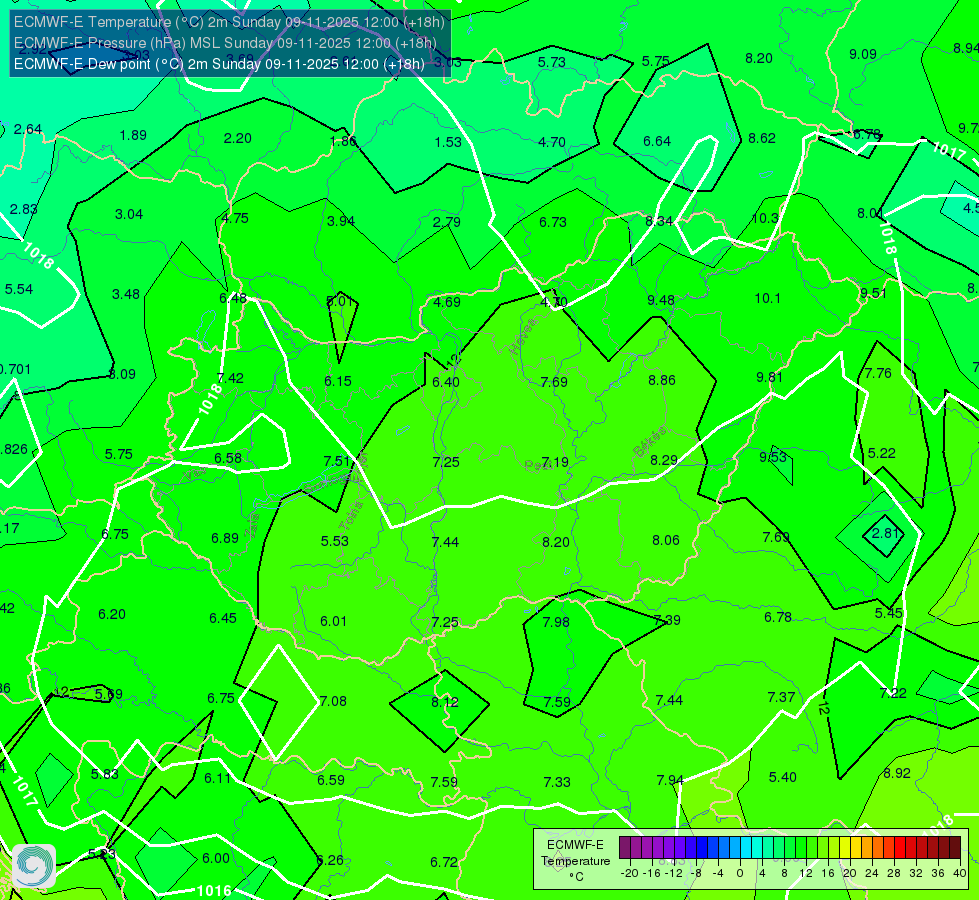
Task: Click the temperature value 6.72
Action: 444,863
